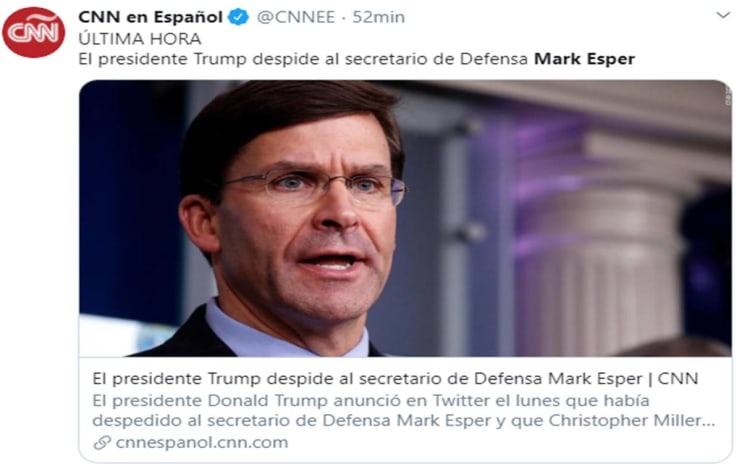Open the tweet via 52min timestamp
The height and width of the screenshot is (474, 750).
(378, 17)
